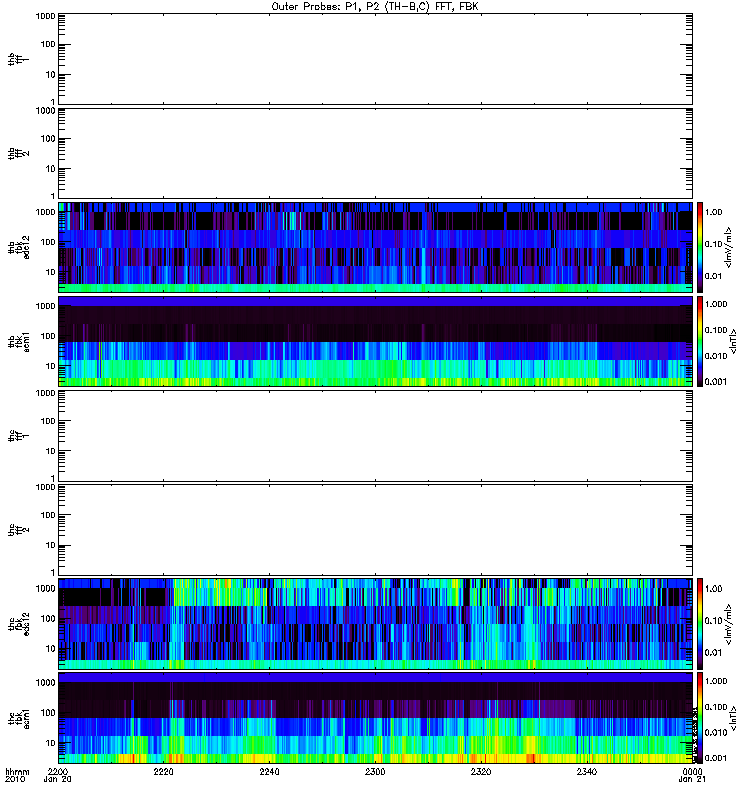Select the thb FFT 2 vertical axis label
The height and width of the screenshot is (800, 750).
click(x=18, y=154)
